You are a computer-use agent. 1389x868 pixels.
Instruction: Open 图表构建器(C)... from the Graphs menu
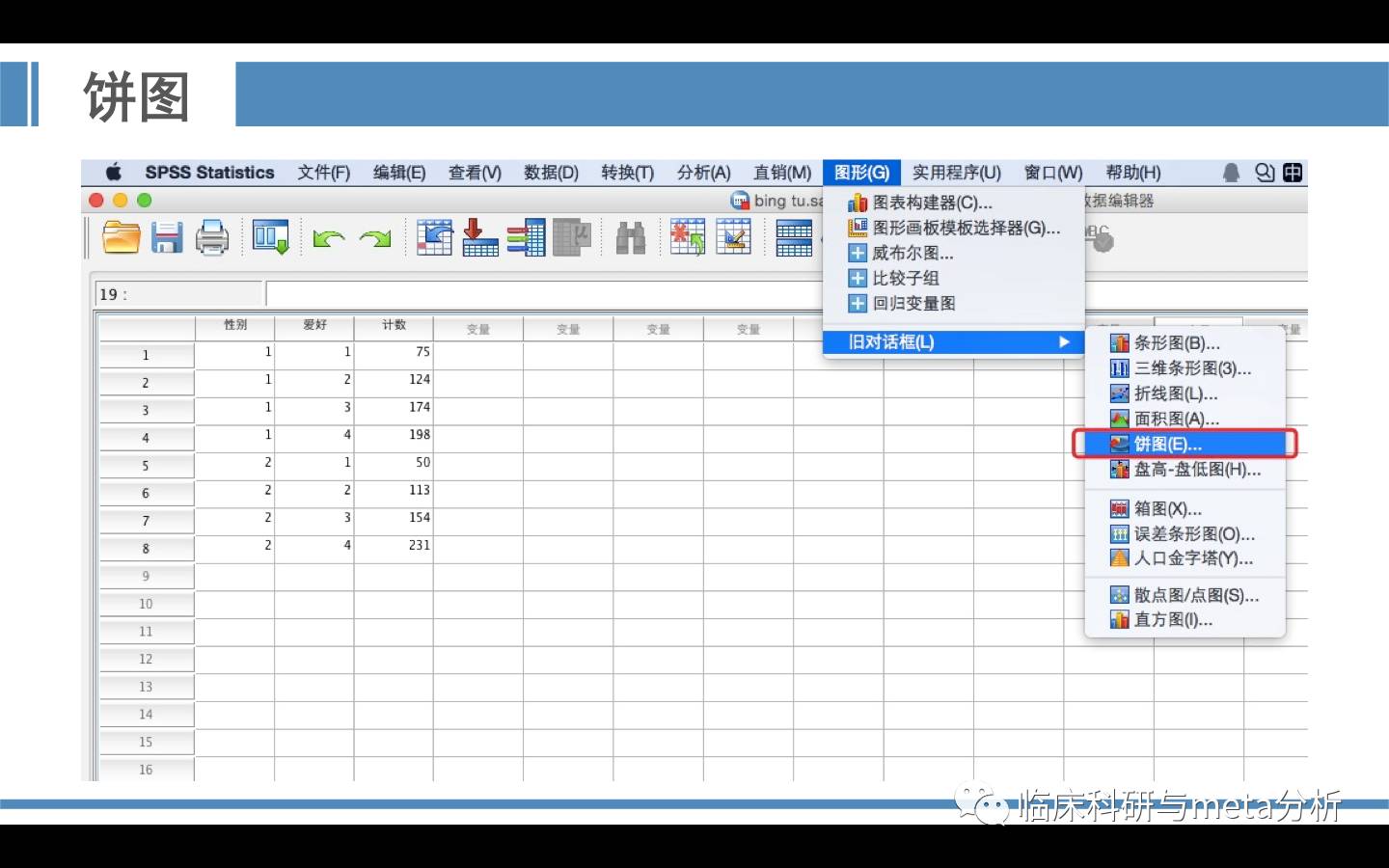[932, 203]
